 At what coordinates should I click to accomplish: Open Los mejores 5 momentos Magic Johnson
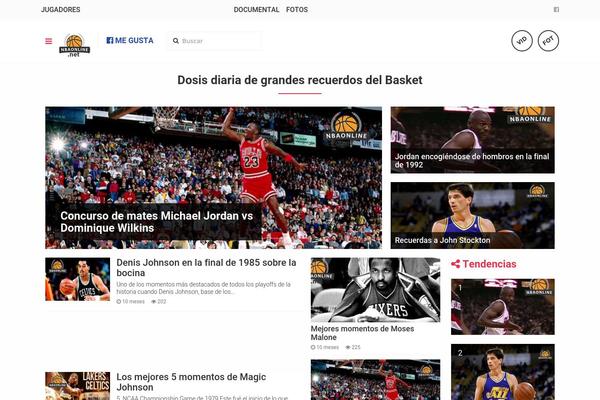(x=191, y=382)
